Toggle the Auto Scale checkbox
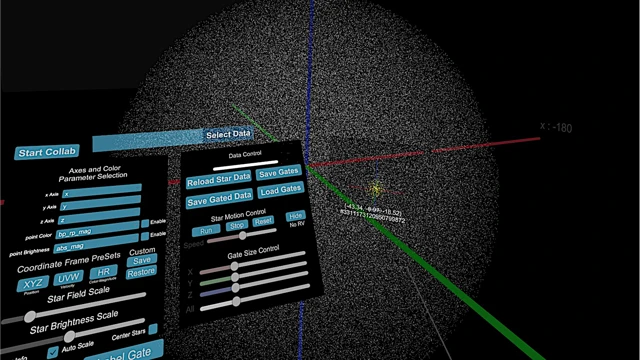 click(53, 352)
